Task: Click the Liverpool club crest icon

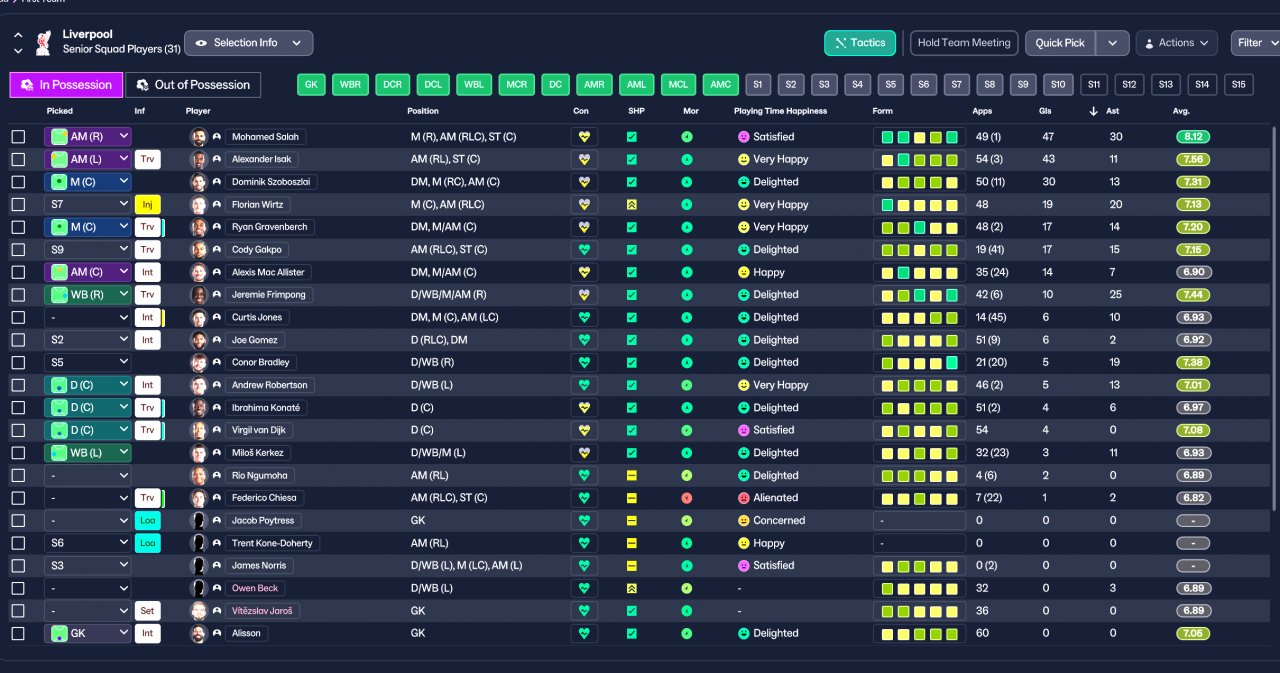Action: (x=43, y=43)
